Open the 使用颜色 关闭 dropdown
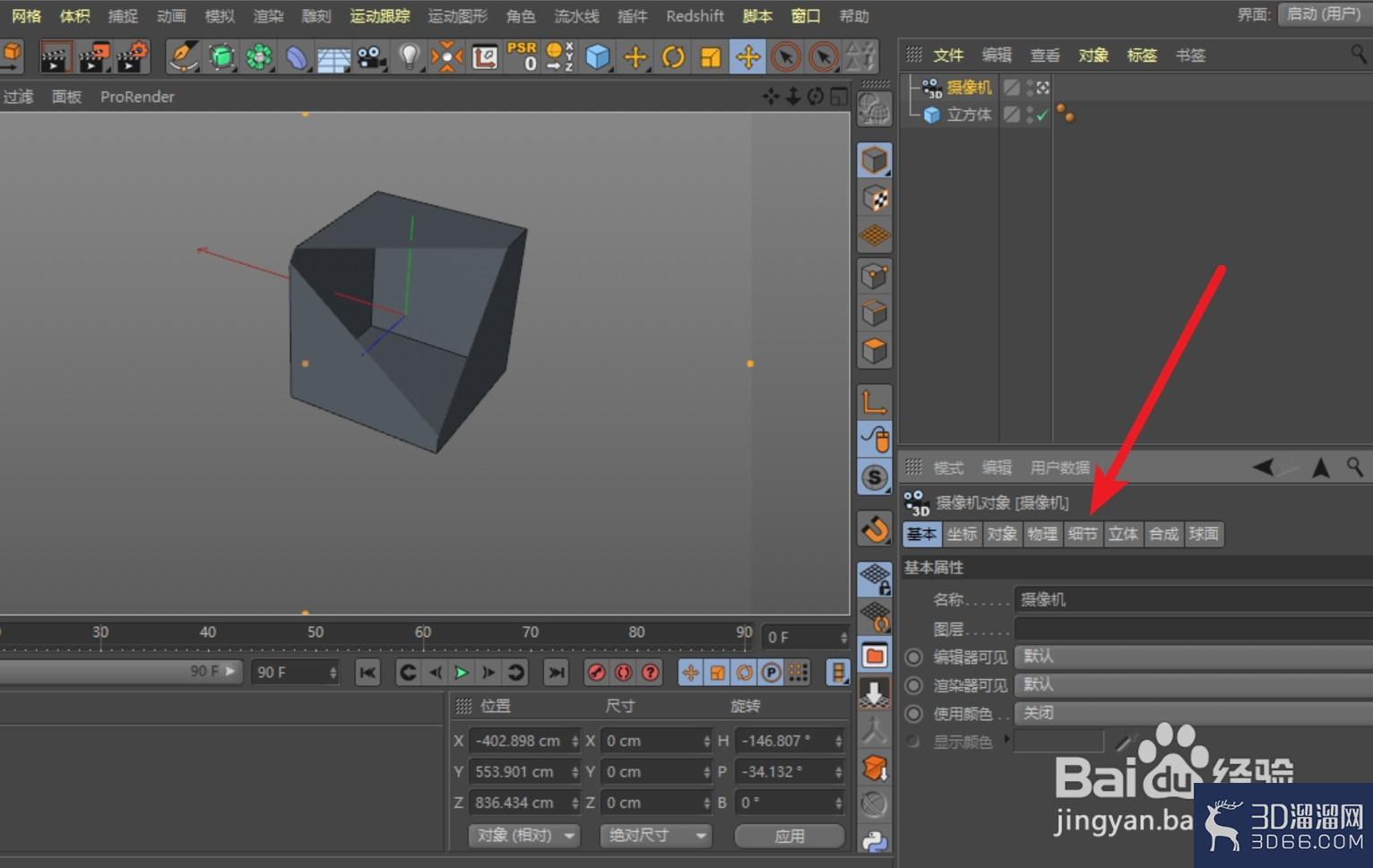Screen dimensions: 1373x868 click(x=1193, y=713)
